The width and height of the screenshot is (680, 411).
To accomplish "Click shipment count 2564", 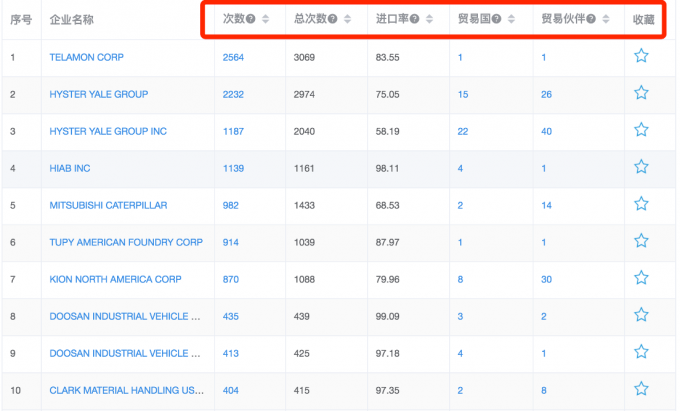I will pos(233,57).
